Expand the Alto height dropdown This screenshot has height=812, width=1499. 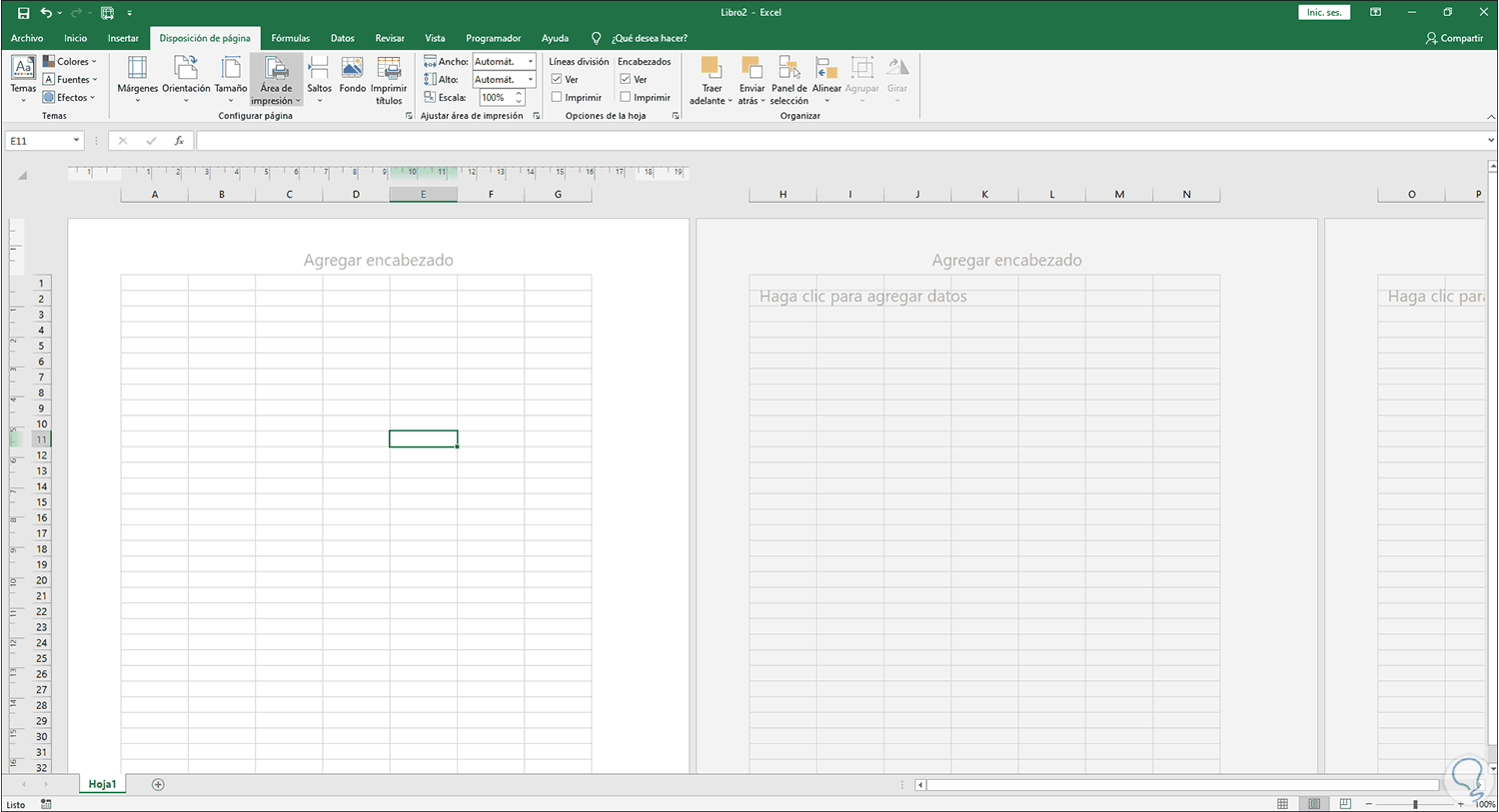point(530,80)
